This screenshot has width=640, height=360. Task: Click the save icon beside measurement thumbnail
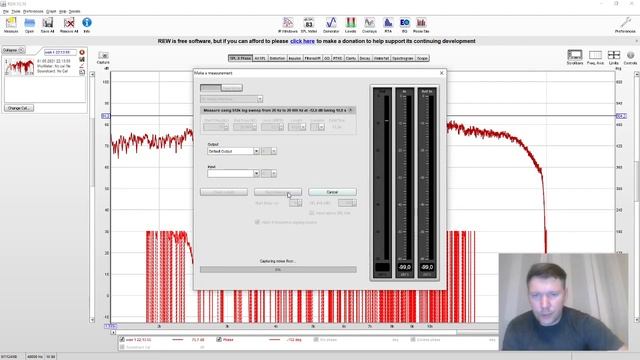click(x=82, y=59)
